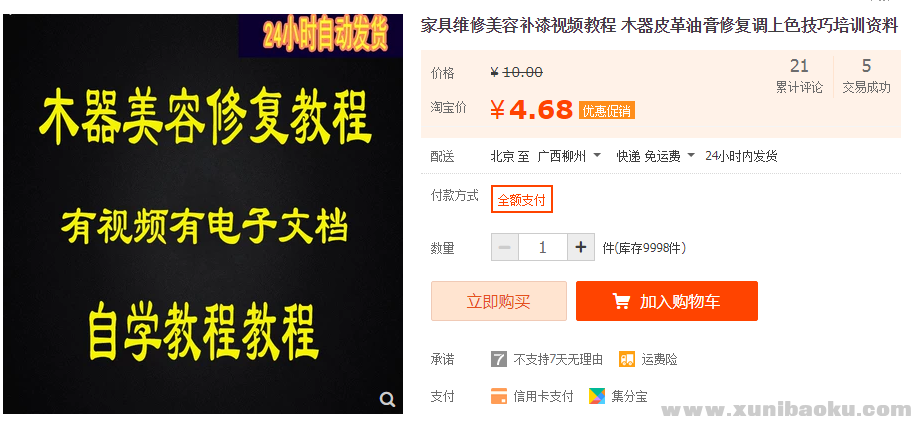Click the magnifier icon on product image
Image resolution: width=914 pixels, height=422 pixels.
pos(387,399)
